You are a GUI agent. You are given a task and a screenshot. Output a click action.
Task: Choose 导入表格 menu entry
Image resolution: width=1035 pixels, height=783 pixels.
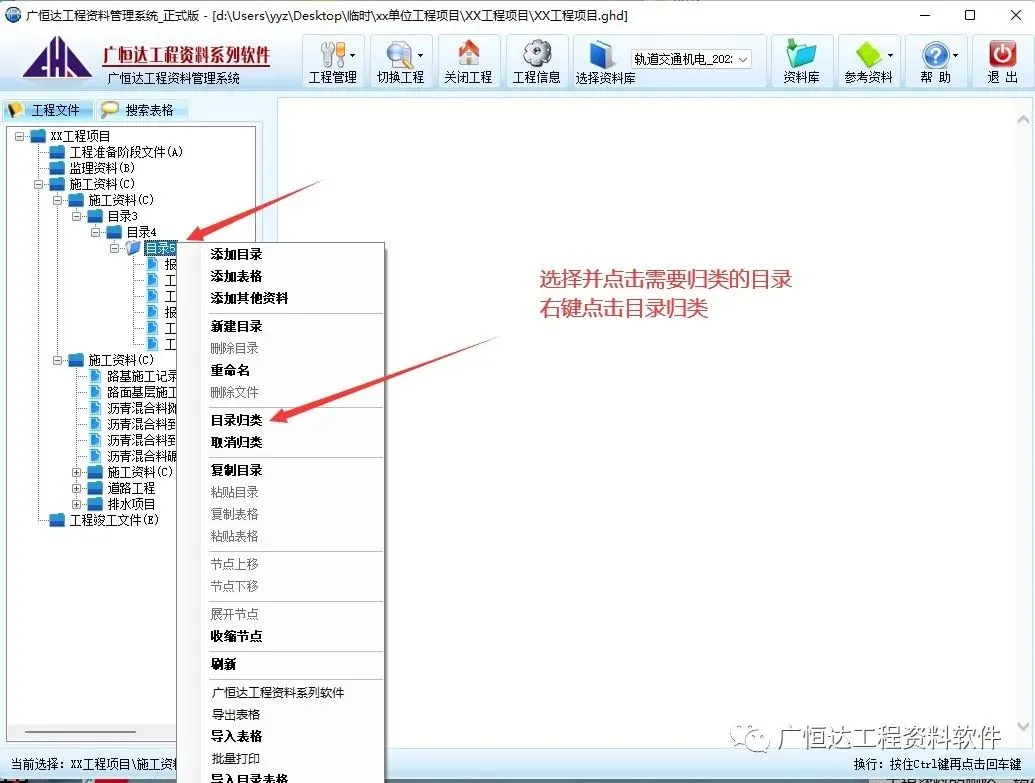coord(236,736)
